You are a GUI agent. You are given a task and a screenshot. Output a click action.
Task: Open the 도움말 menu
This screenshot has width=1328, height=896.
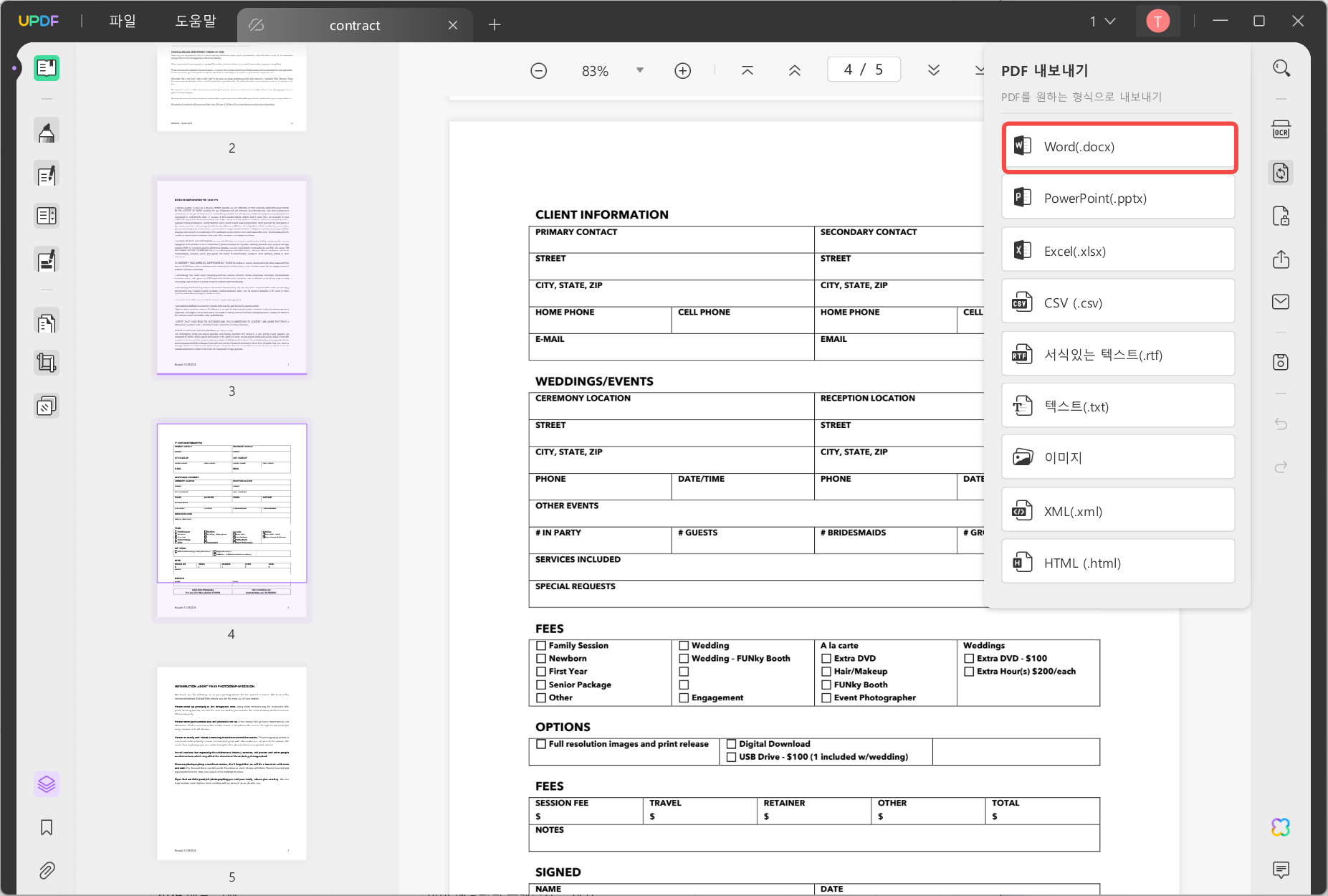[x=196, y=22]
